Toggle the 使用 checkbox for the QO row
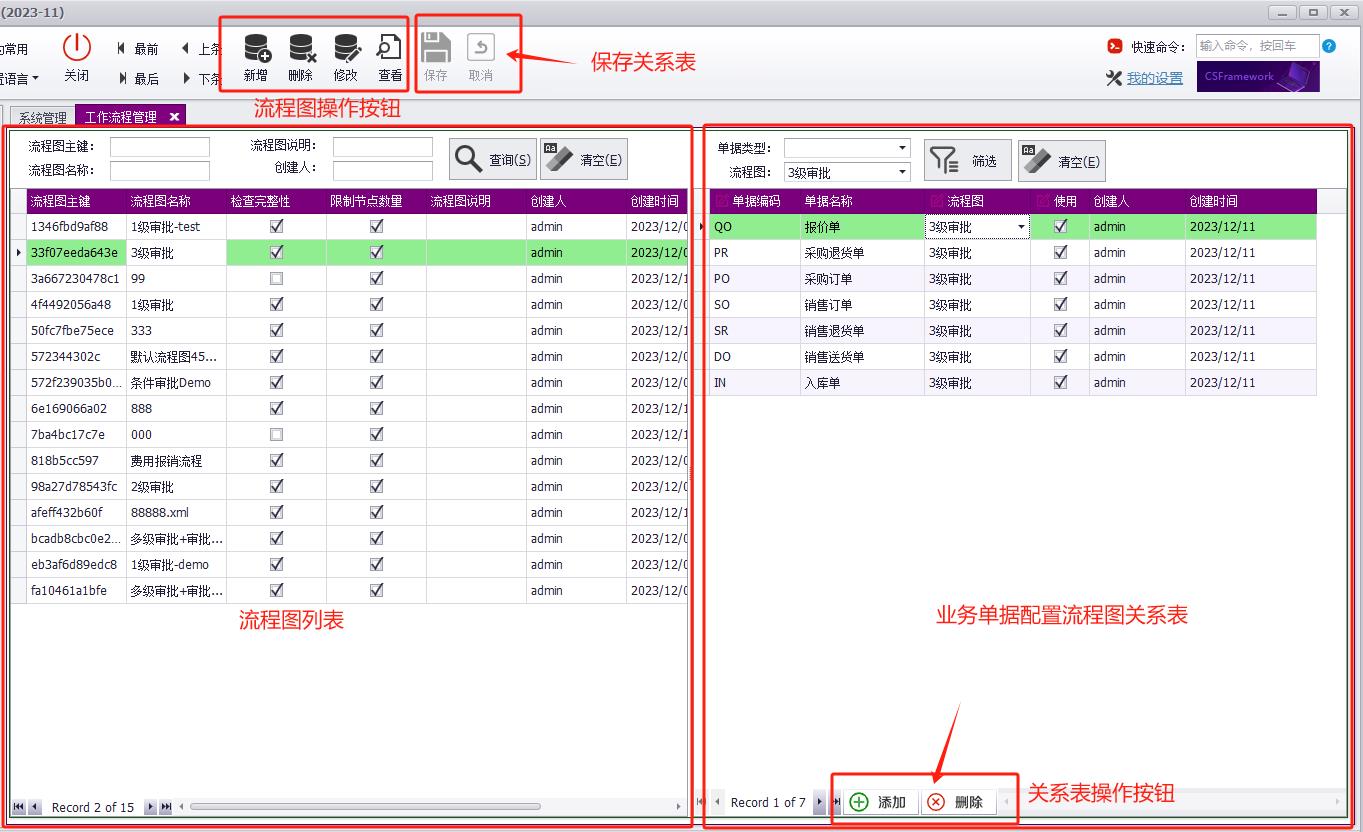The height and width of the screenshot is (832, 1363). [x=1060, y=226]
